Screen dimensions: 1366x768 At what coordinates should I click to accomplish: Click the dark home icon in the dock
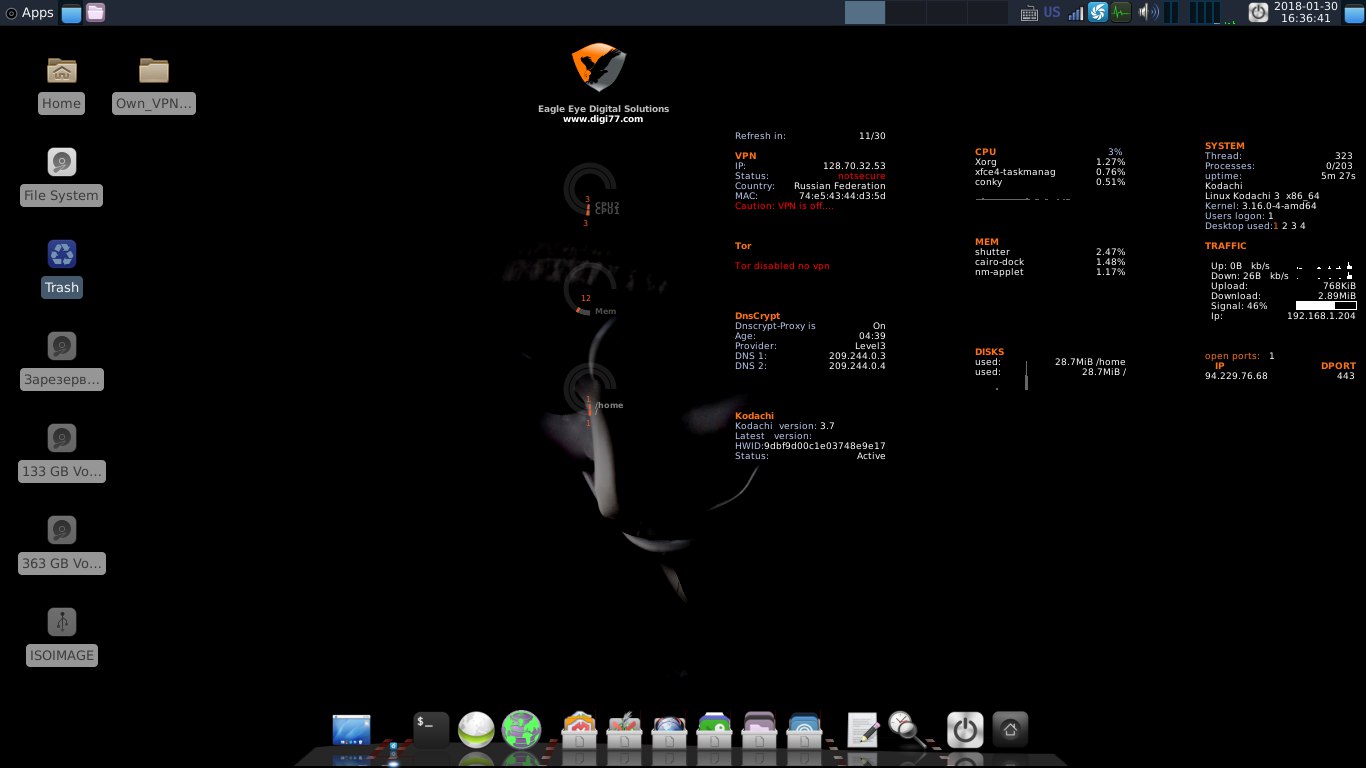(1010, 730)
